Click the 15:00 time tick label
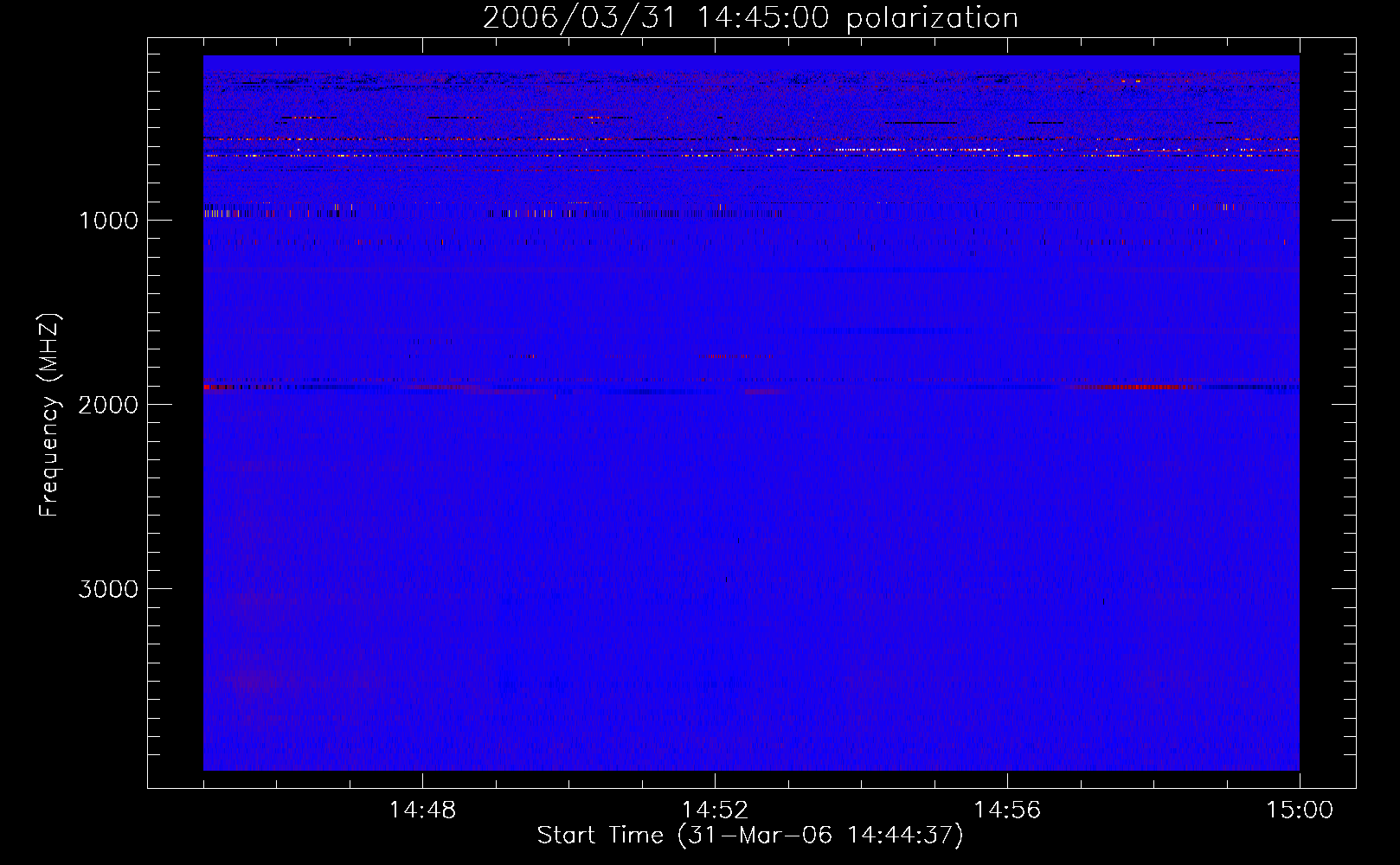Image resolution: width=1400 pixels, height=865 pixels. pos(1300,811)
